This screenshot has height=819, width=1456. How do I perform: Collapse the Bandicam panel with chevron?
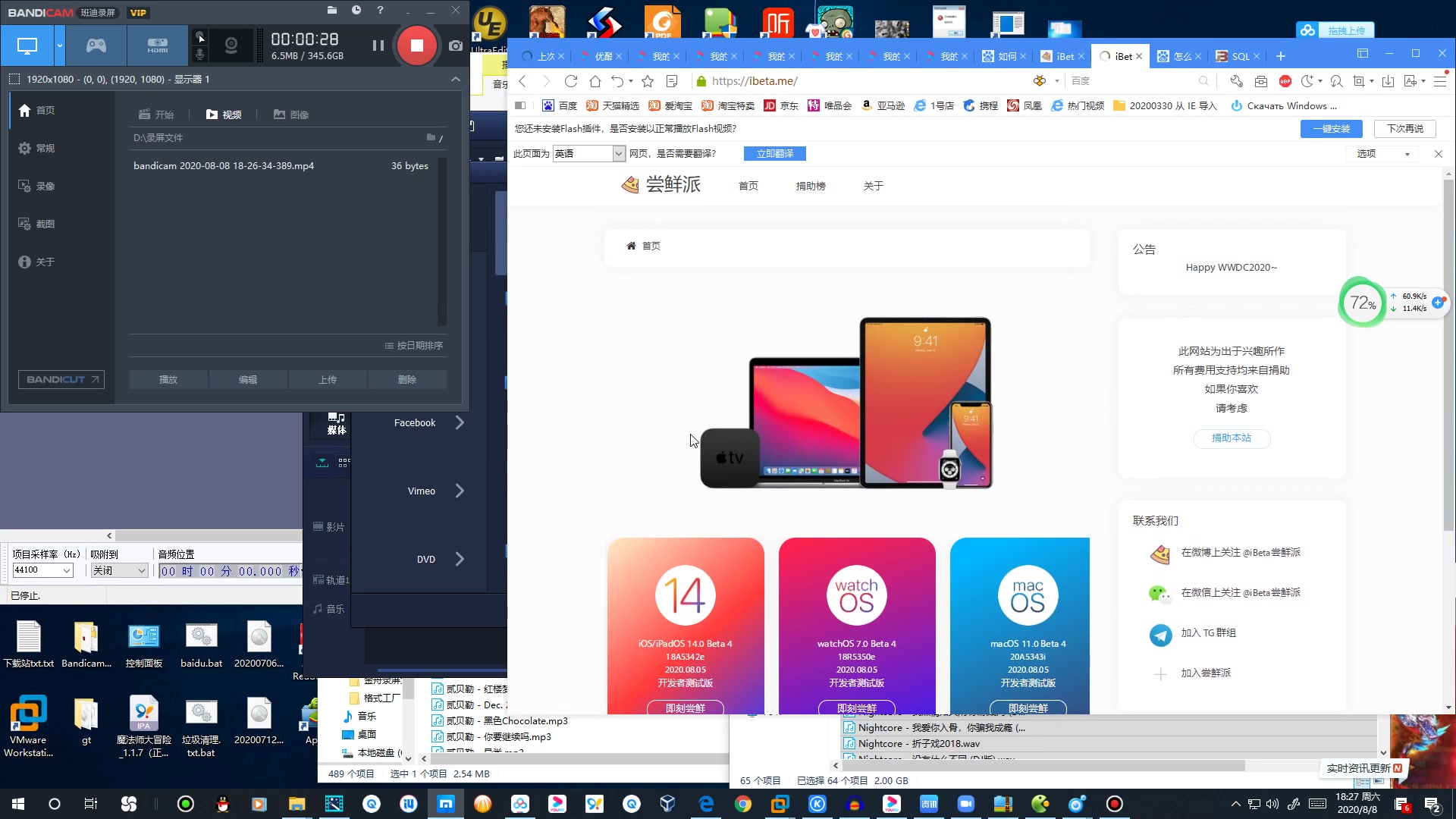455,79
